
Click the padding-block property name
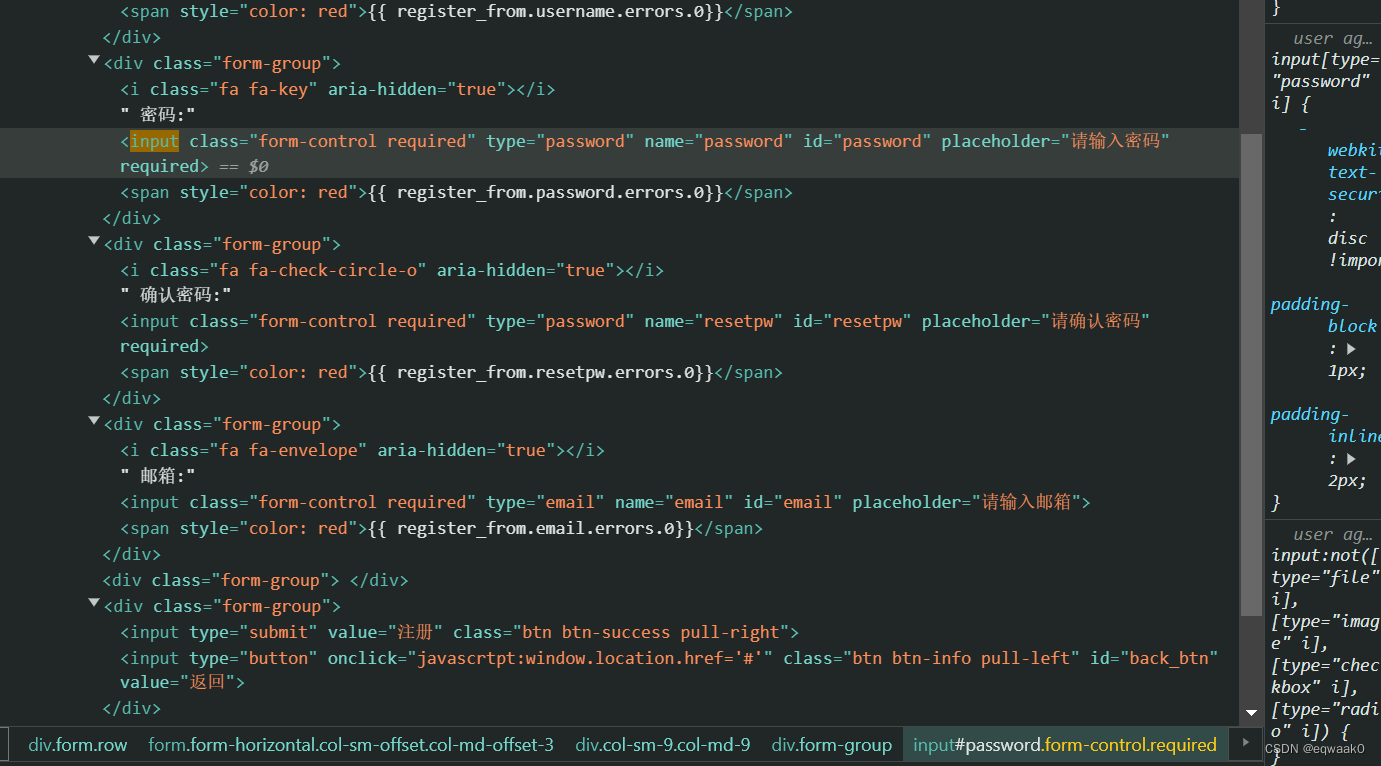coord(1323,315)
